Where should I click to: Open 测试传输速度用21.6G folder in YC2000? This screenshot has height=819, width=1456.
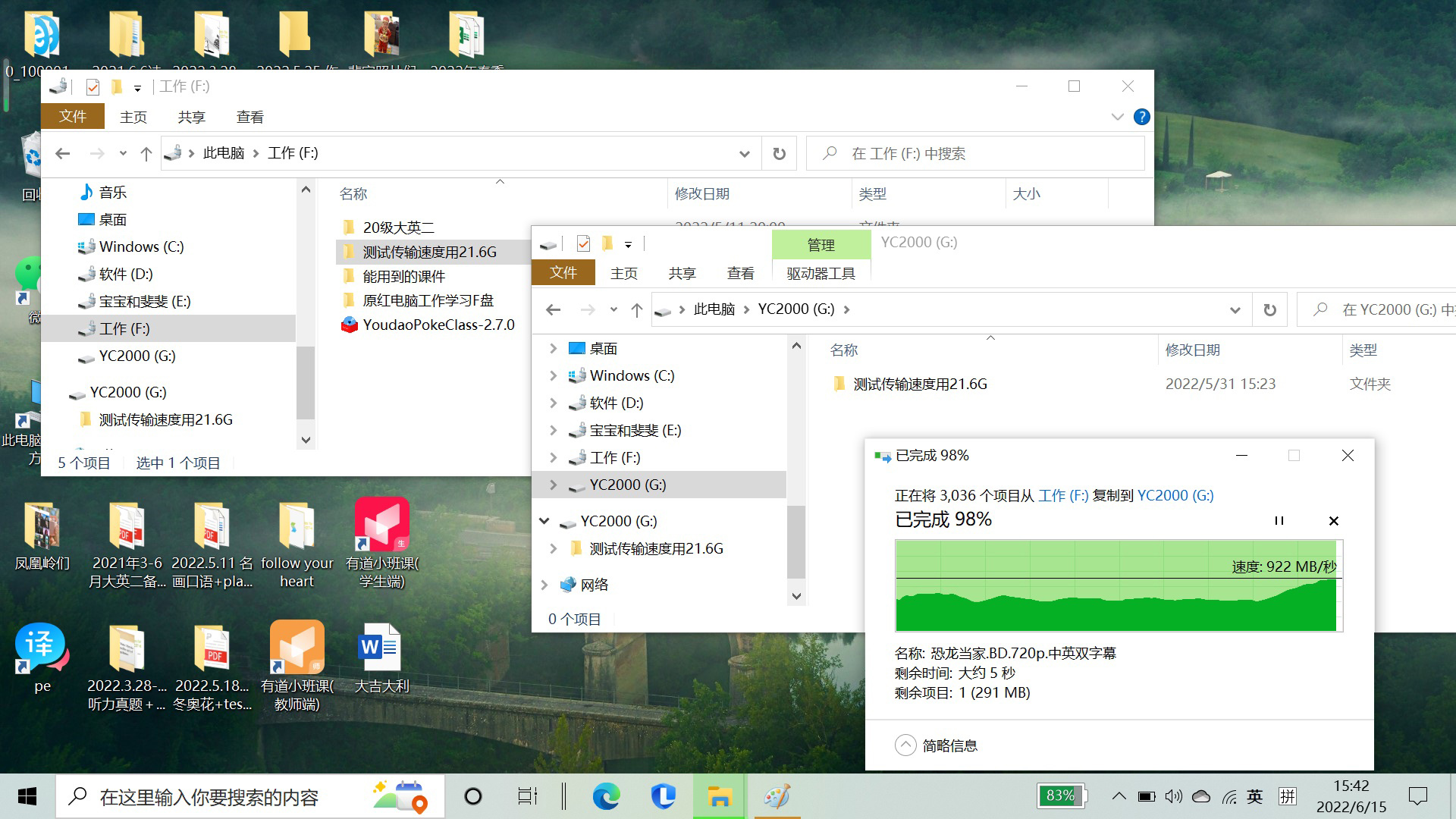click(917, 384)
